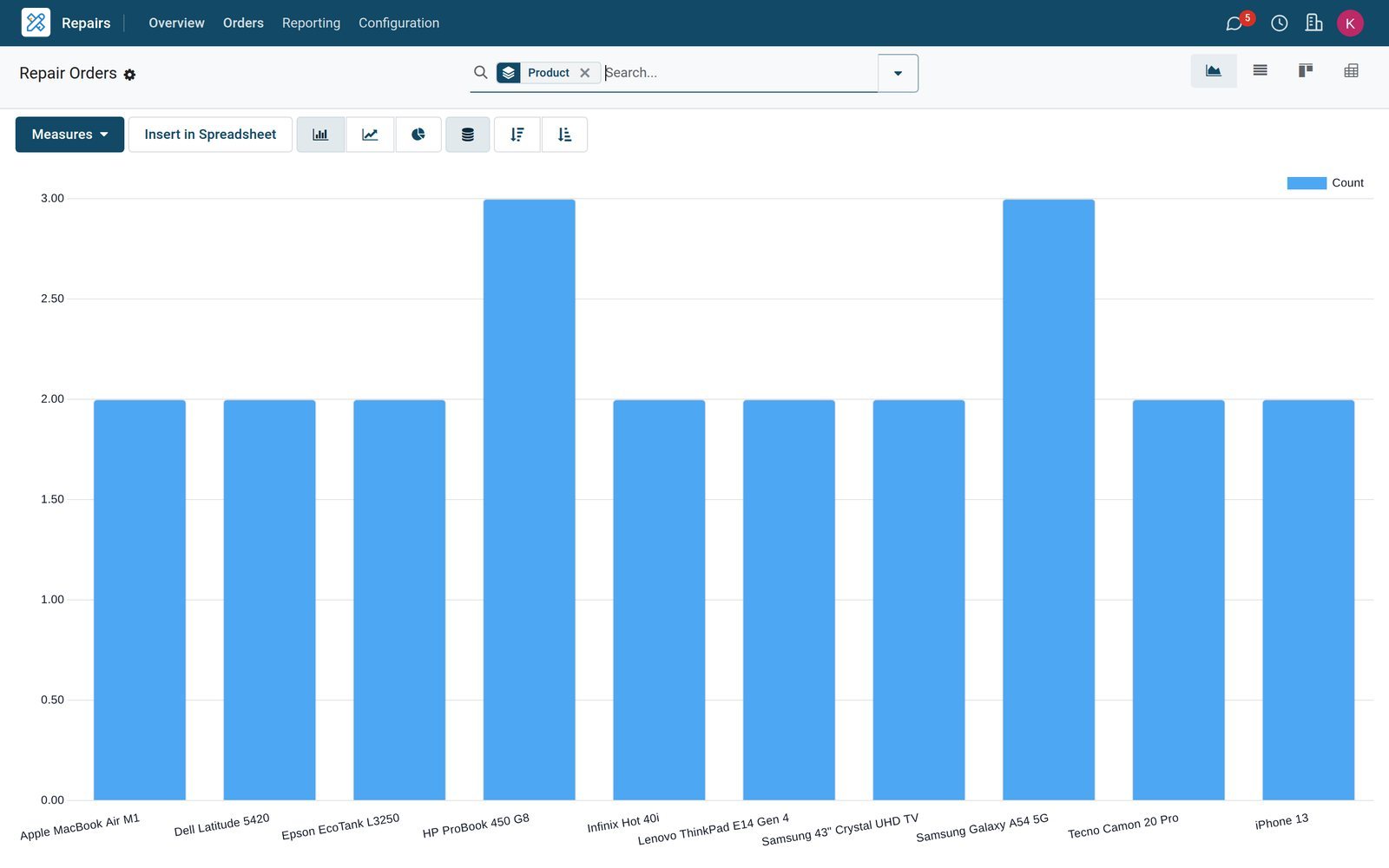Click the 'iPhone 13' axis label

[x=1281, y=821]
